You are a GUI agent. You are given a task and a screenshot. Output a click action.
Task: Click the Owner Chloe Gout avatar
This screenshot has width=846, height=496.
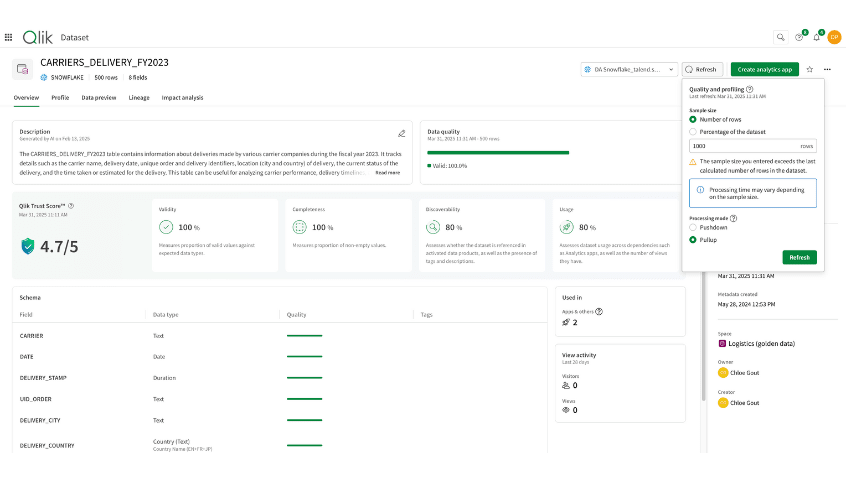pyautogui.click(x=723, y=372)
